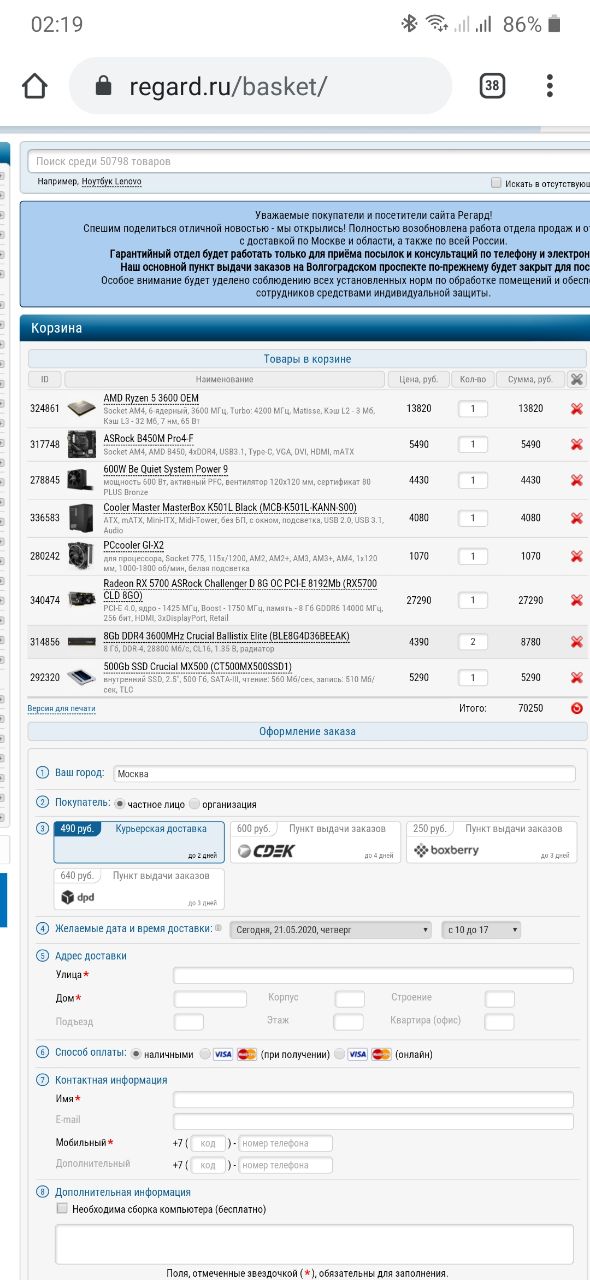Click the Этаж floor input field
The height and width of the screenshot is (1280, 590).
(348, 1022)
